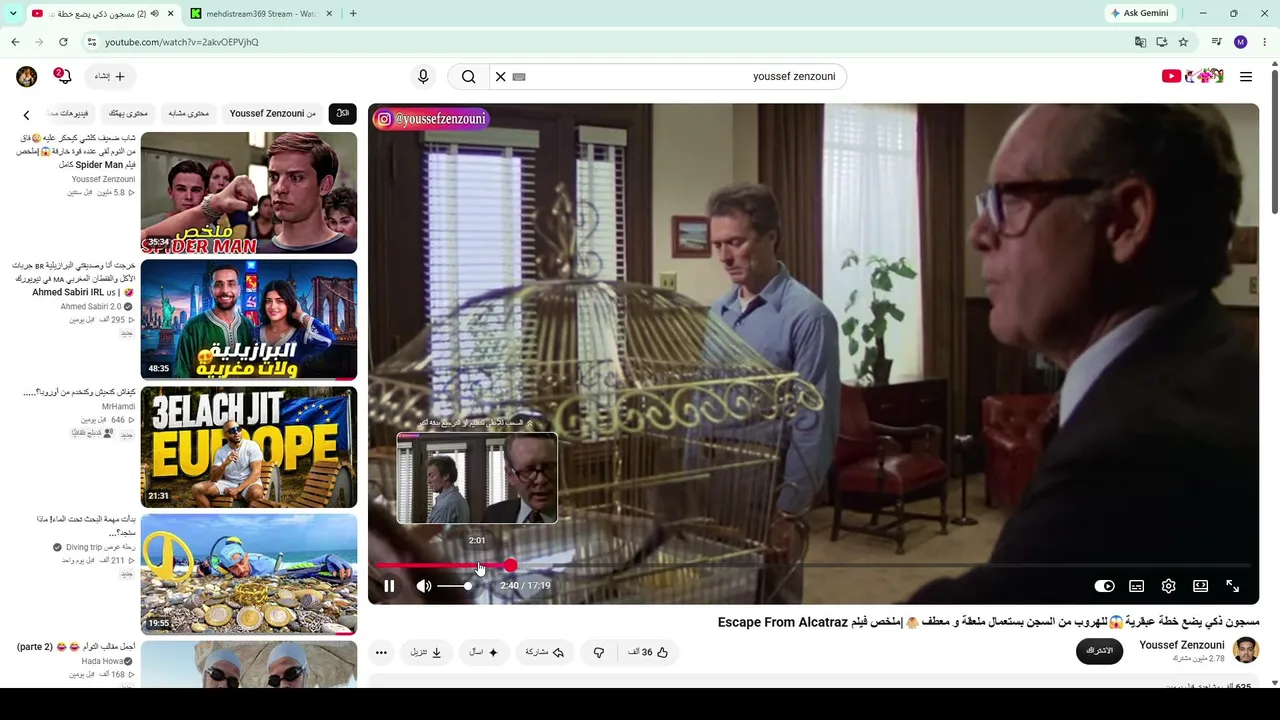1280x720 pixels.
Task: Click the page's vertical scrollbar
Action: point(1274,140)
